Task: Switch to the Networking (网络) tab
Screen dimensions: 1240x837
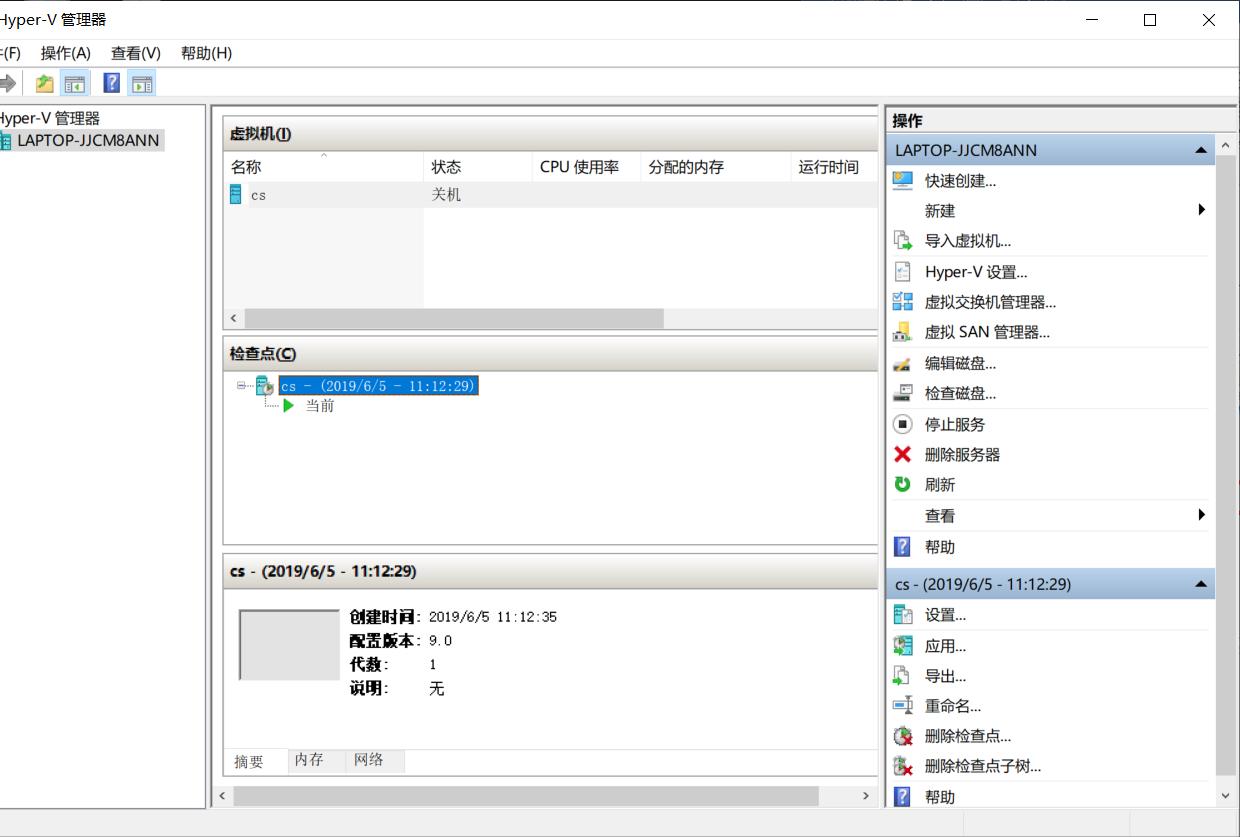Action: click(369, 760)
